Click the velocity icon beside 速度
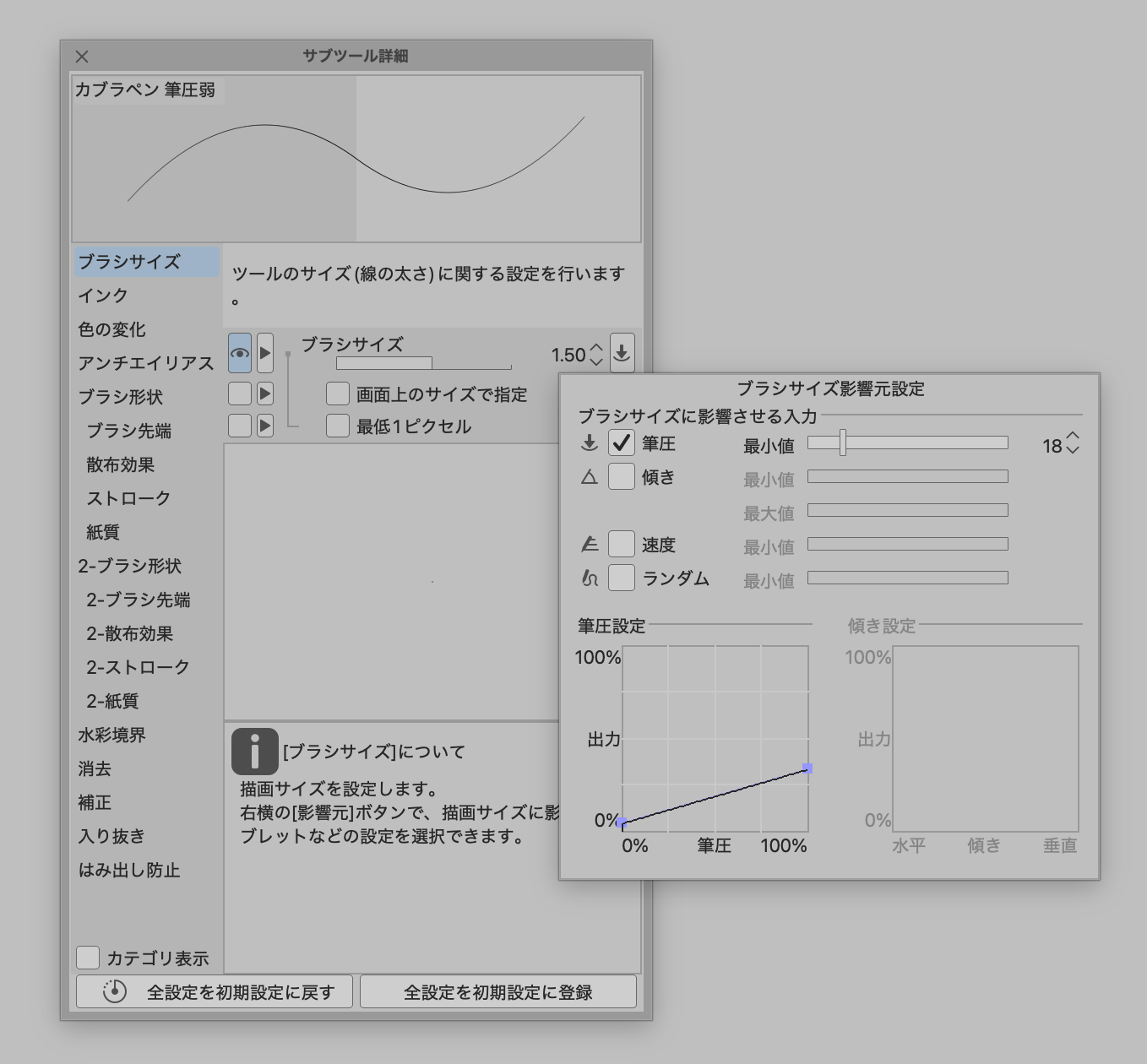 point(590,545)
